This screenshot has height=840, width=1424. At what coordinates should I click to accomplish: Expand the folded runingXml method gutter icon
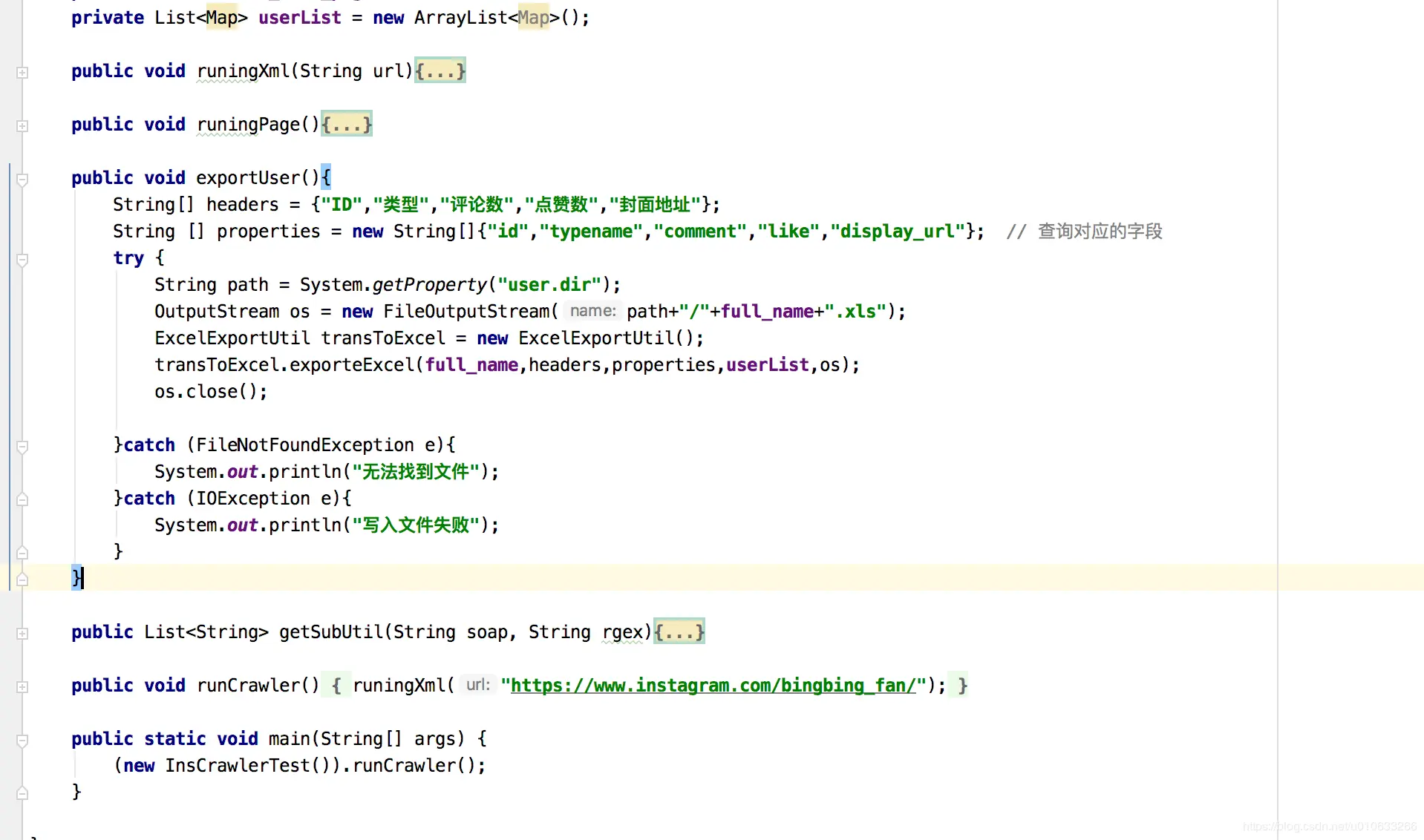tap(22, 73)
